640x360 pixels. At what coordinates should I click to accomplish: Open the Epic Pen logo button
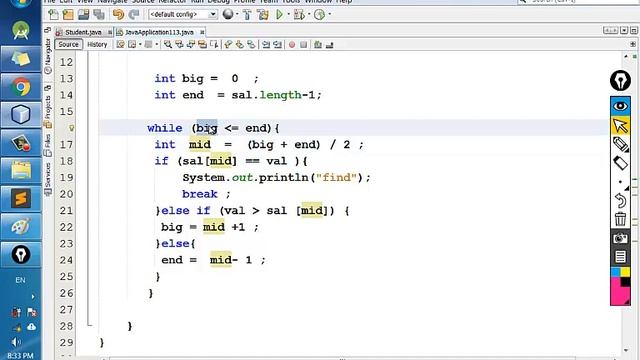620,80
